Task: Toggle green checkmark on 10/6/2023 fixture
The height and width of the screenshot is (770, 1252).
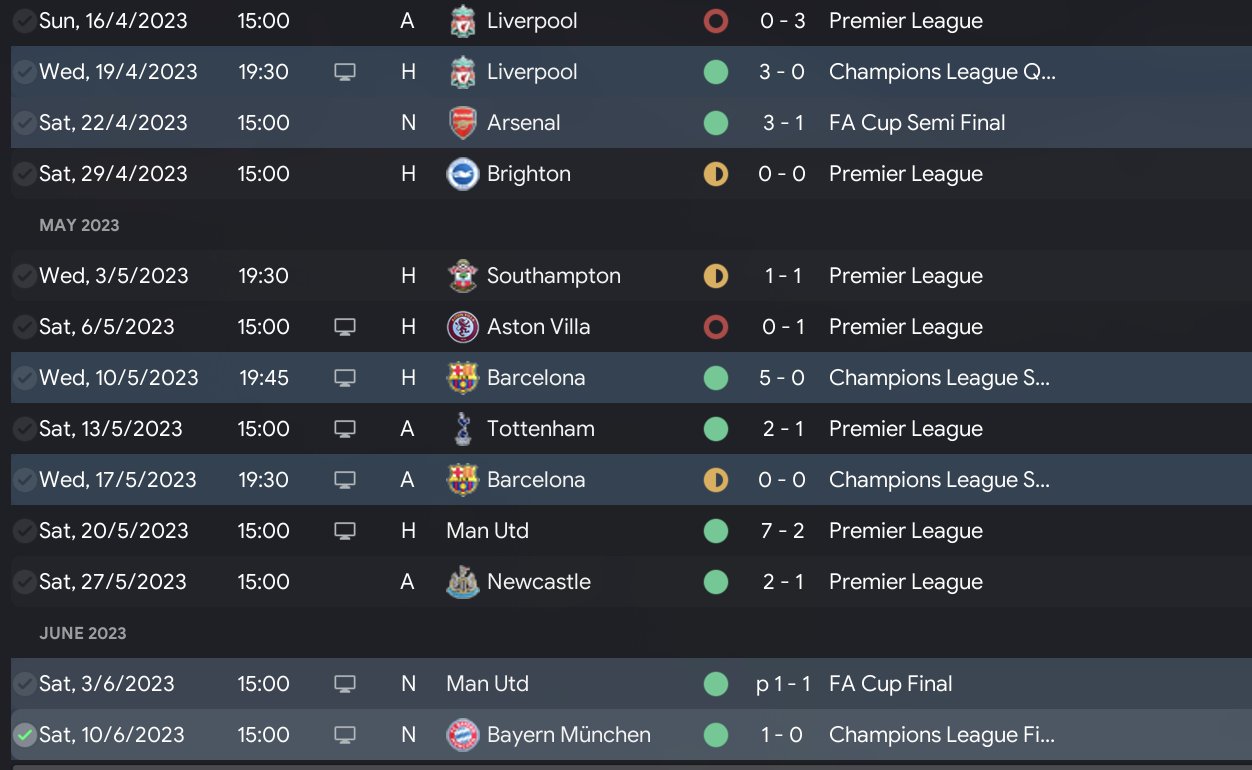Action: point(25,735)
